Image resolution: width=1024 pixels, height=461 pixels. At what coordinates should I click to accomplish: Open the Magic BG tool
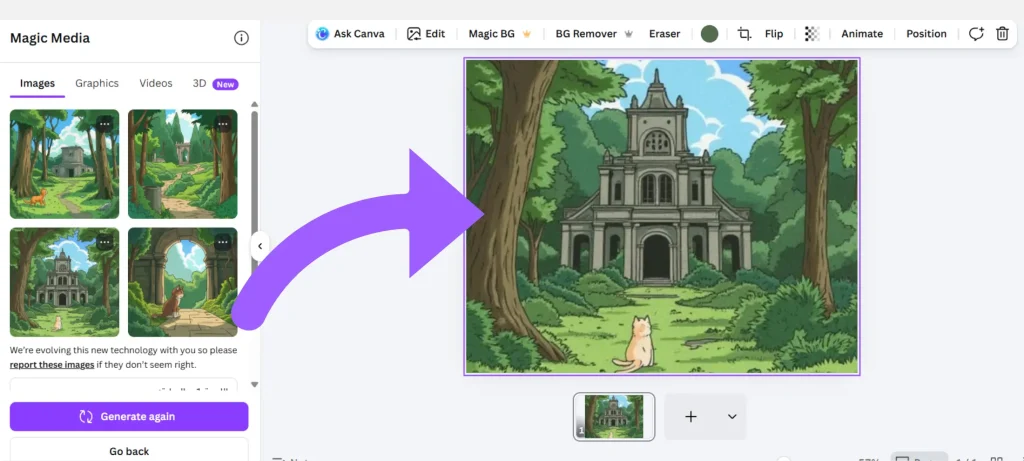[499, 34]
